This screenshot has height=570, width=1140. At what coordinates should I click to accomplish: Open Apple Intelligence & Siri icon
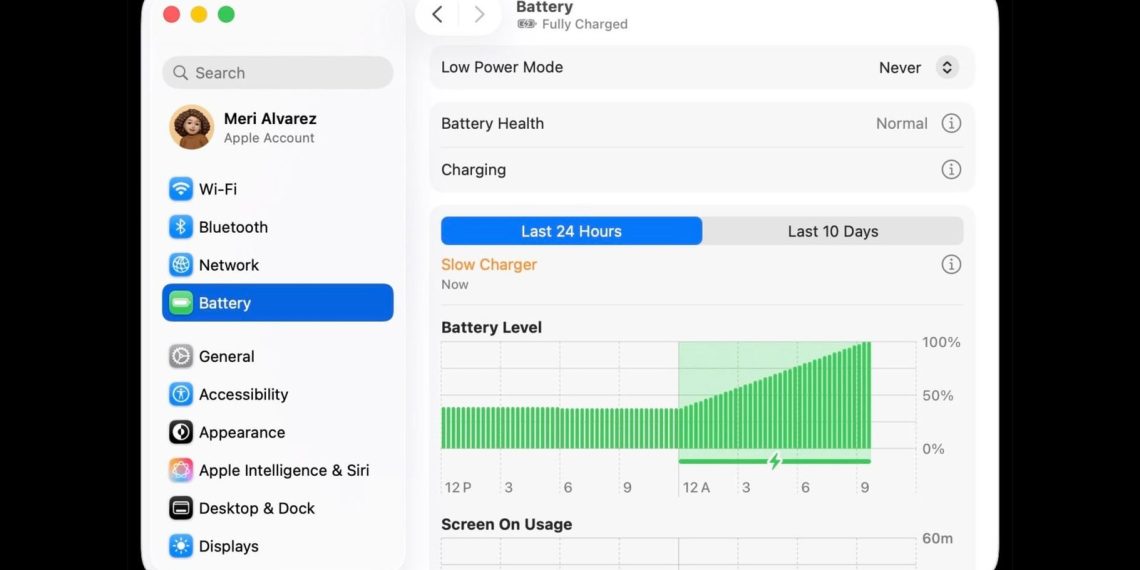[181, 470]
